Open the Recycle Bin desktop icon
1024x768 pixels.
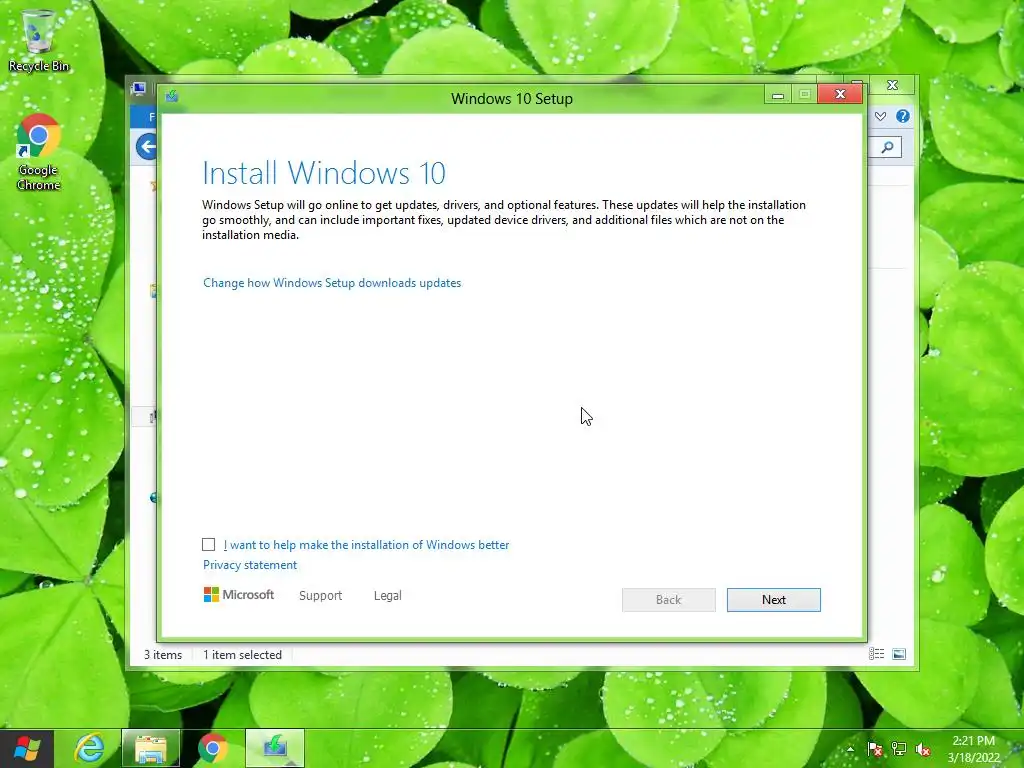pyautogui.click(x=39, y=40)
